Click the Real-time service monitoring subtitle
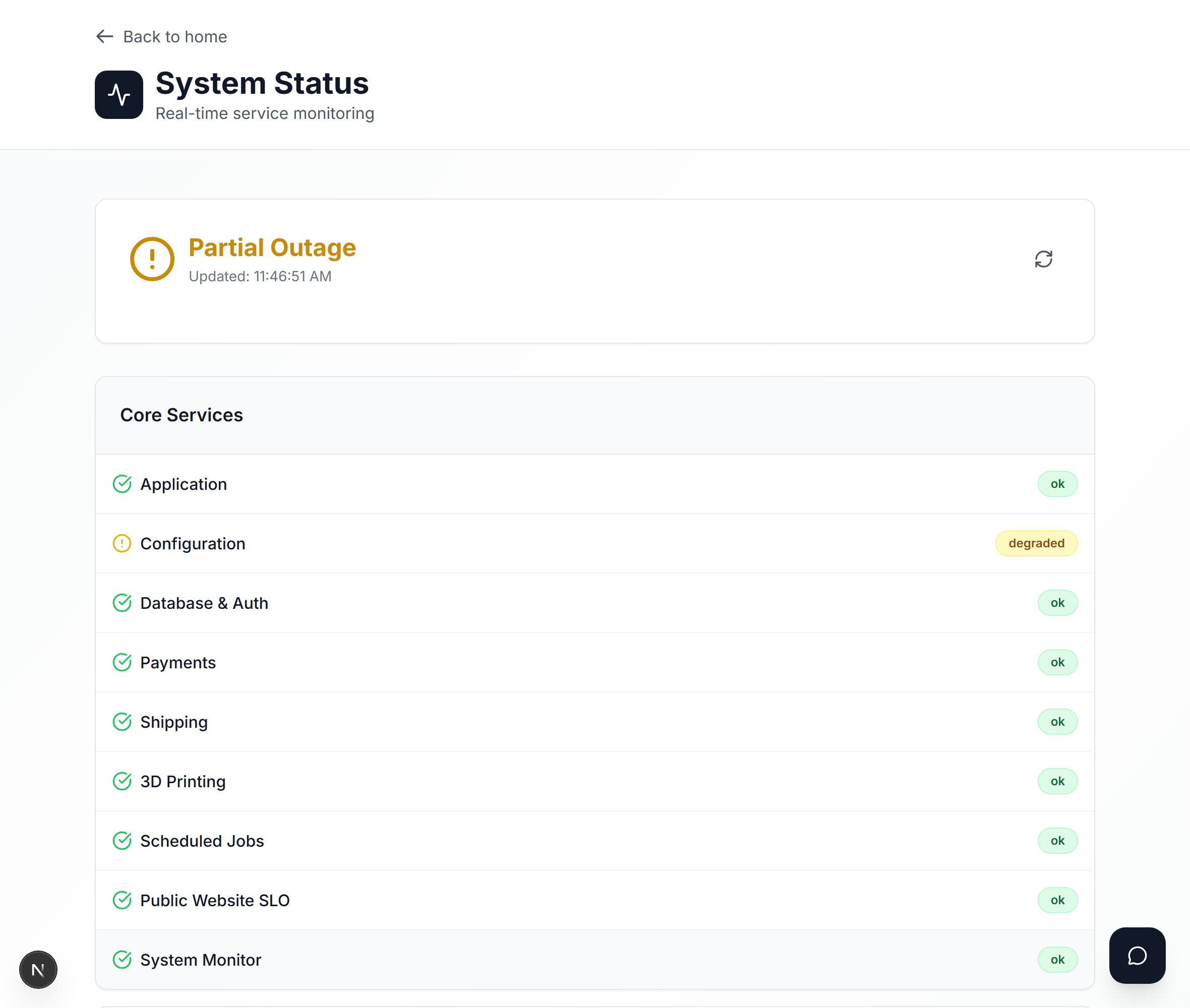Screen dimensions: 1190x1008 point(265,114)
